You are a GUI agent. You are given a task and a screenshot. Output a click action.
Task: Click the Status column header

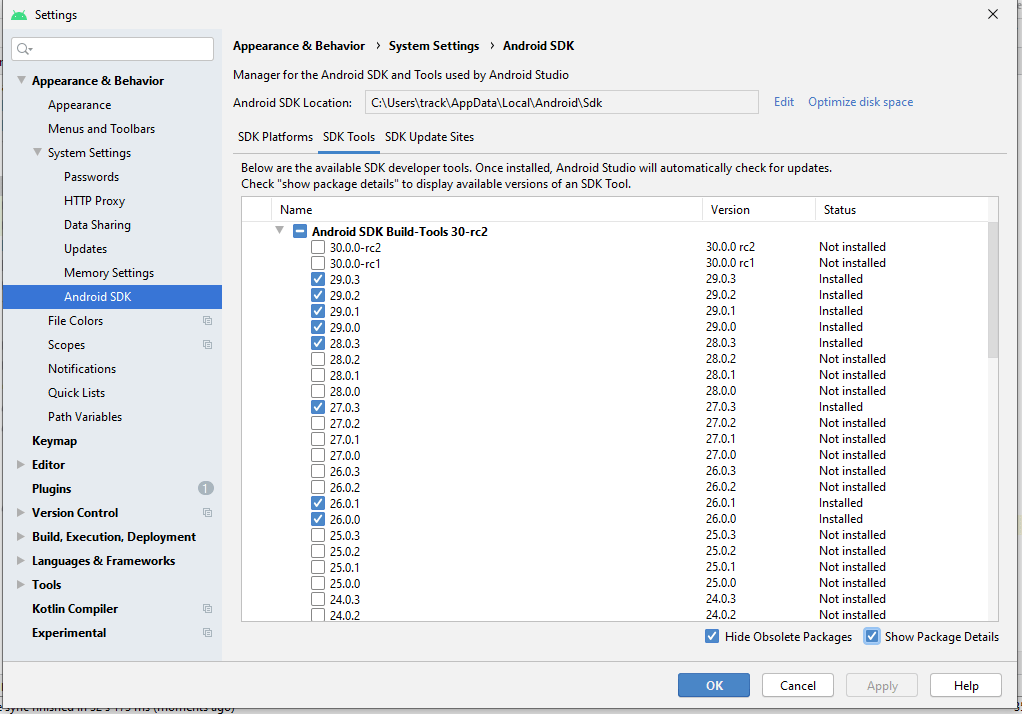[x=901, y=210]
